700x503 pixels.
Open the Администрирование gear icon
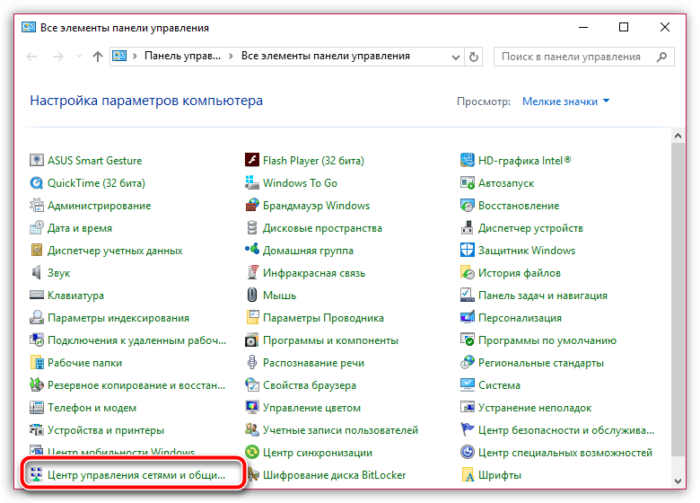[x=36, y=205]
